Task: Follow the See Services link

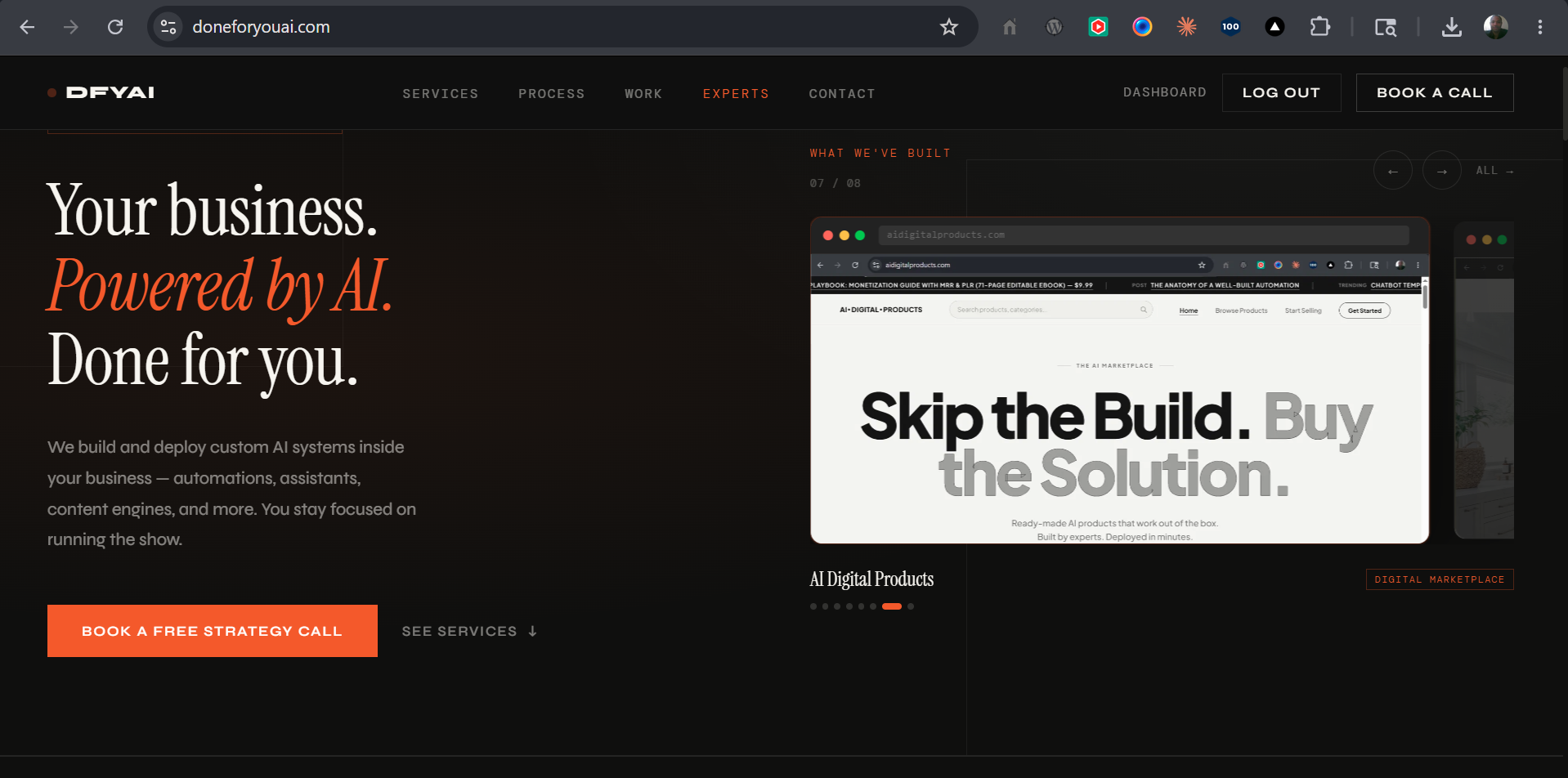Action: click(469, 631)
